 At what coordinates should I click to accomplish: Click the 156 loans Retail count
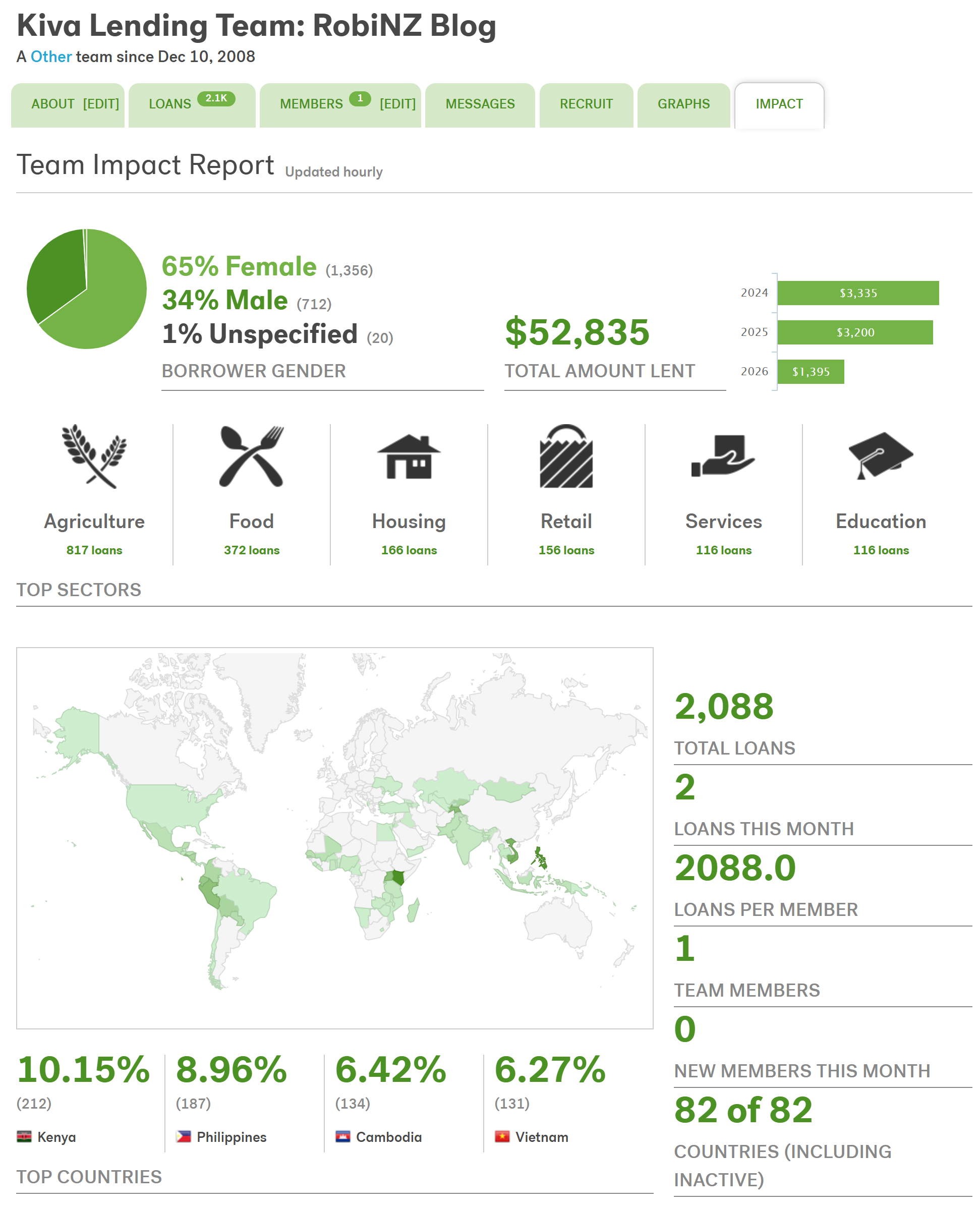[x=566, y=550]
